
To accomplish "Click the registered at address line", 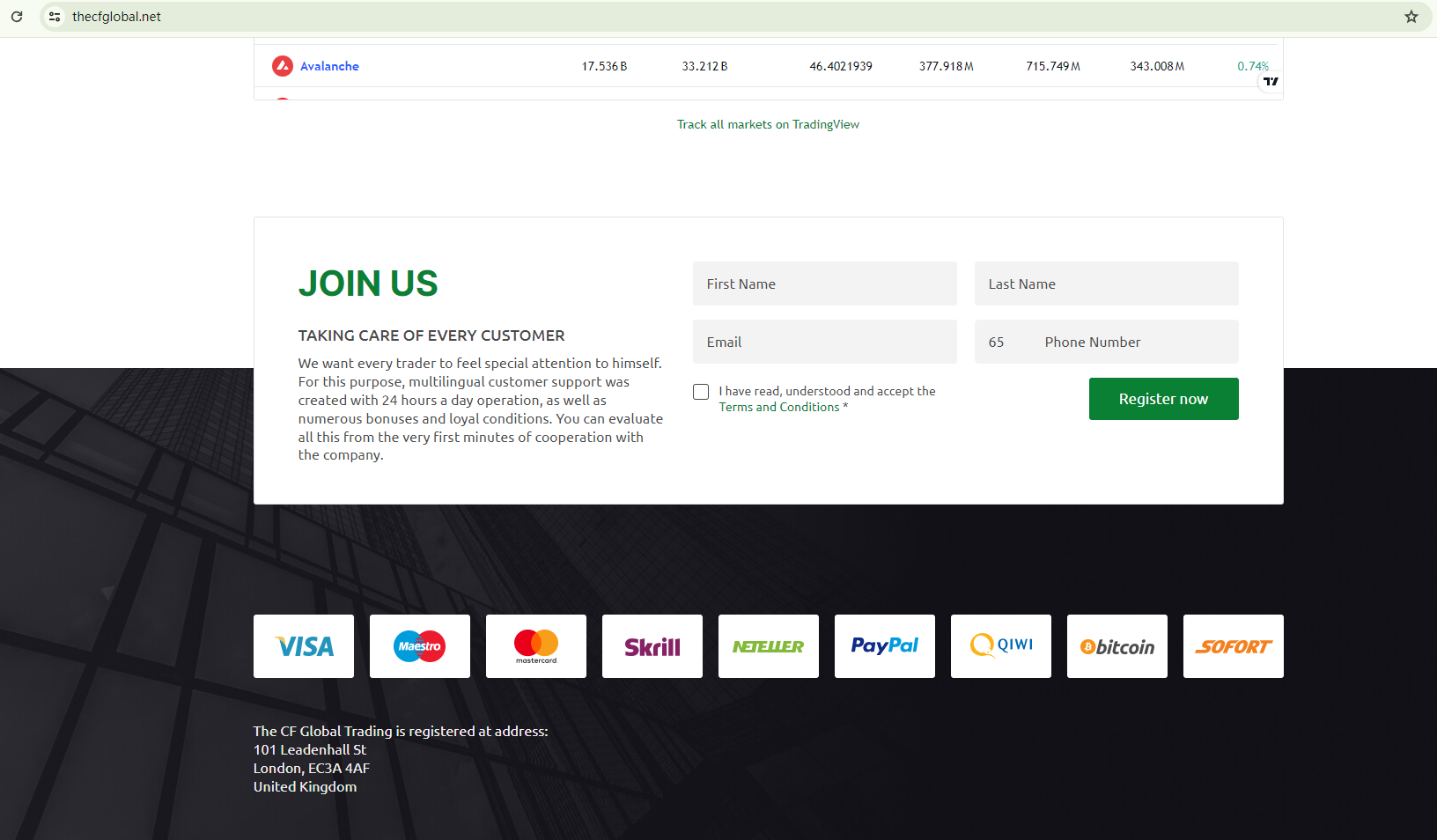I will 401,731.
